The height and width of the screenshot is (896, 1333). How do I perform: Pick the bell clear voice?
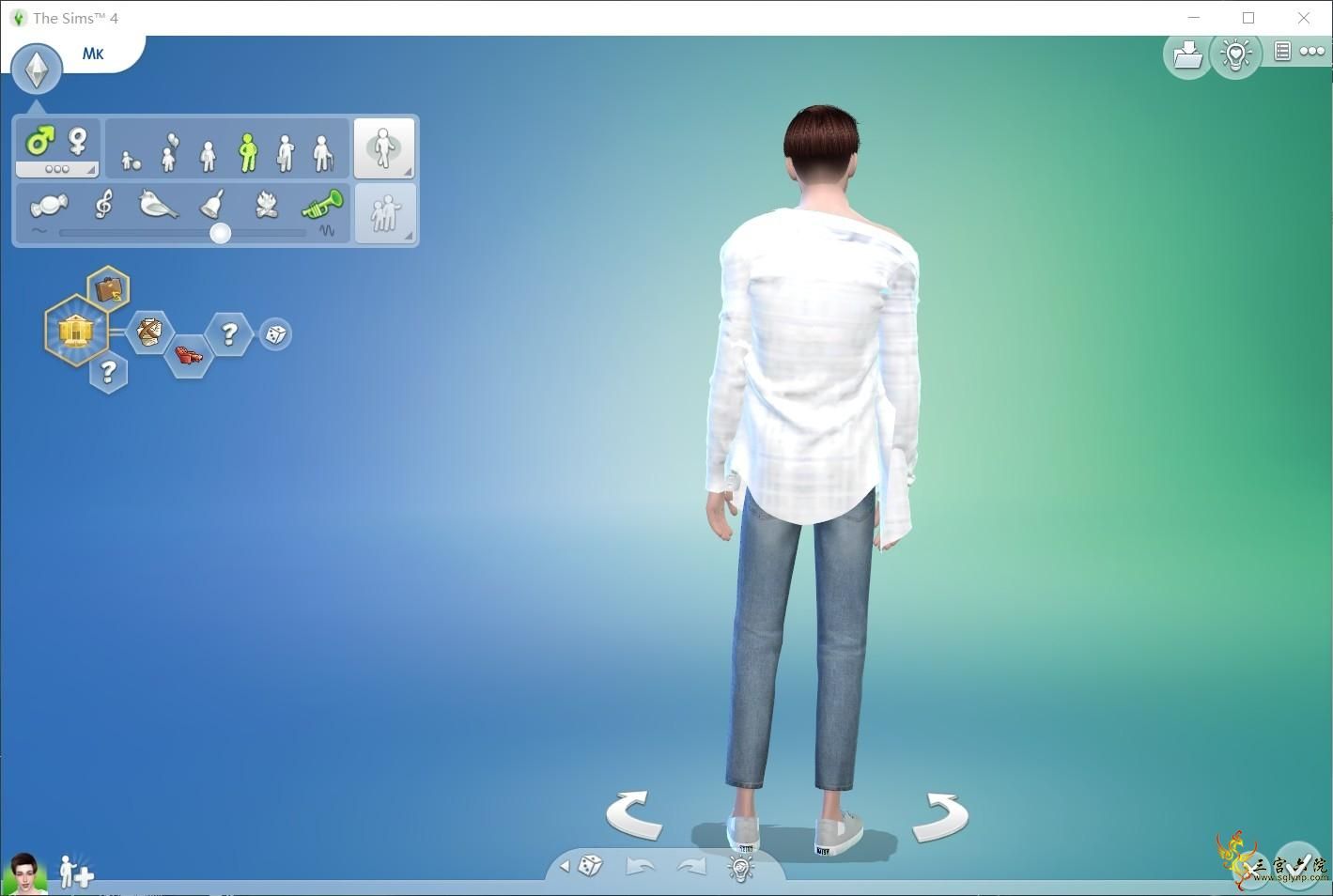213,204
